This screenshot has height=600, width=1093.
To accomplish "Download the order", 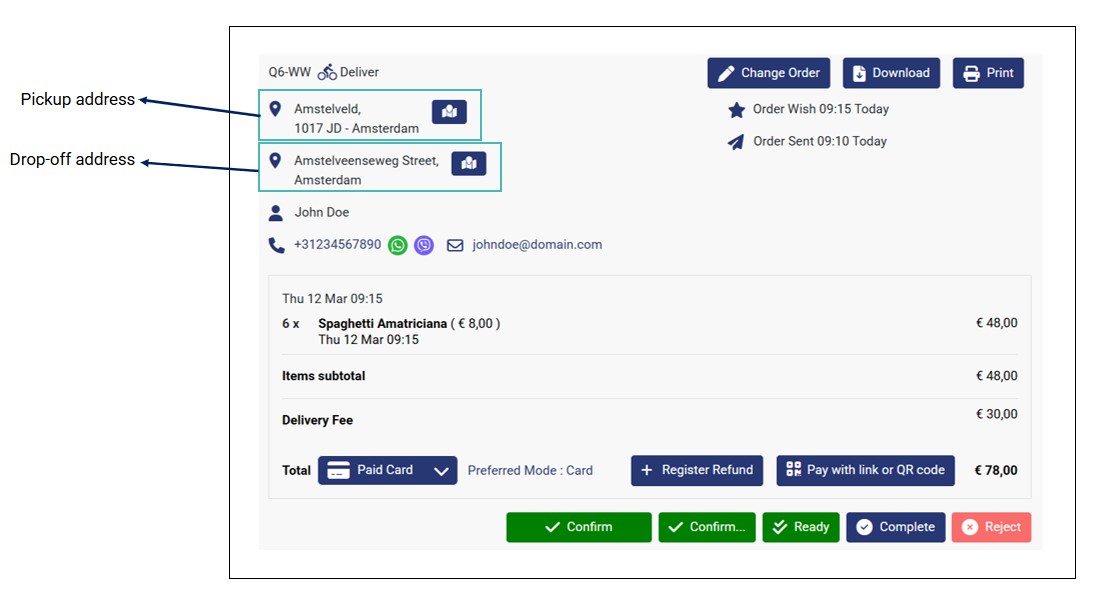I will pos(891,73).
